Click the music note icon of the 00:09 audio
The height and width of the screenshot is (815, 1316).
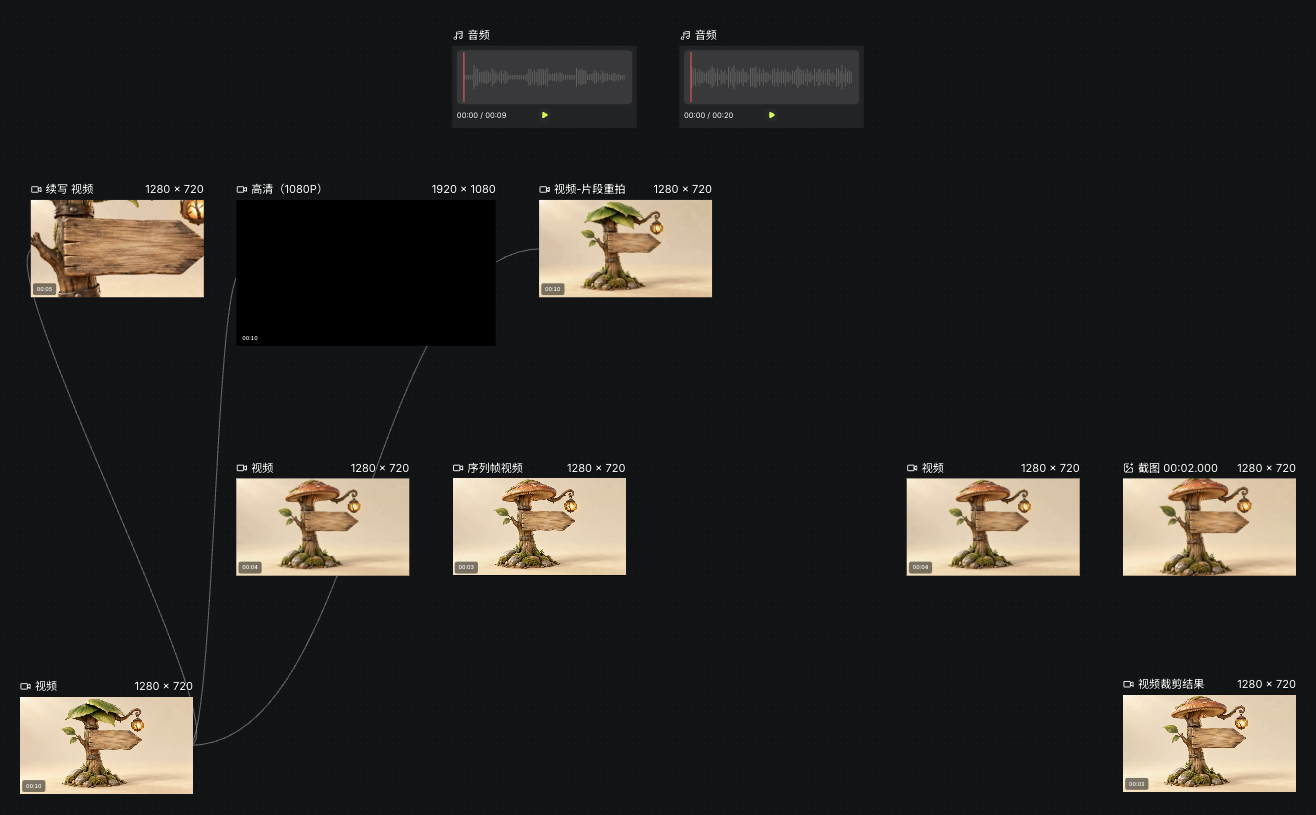point(458,35)
